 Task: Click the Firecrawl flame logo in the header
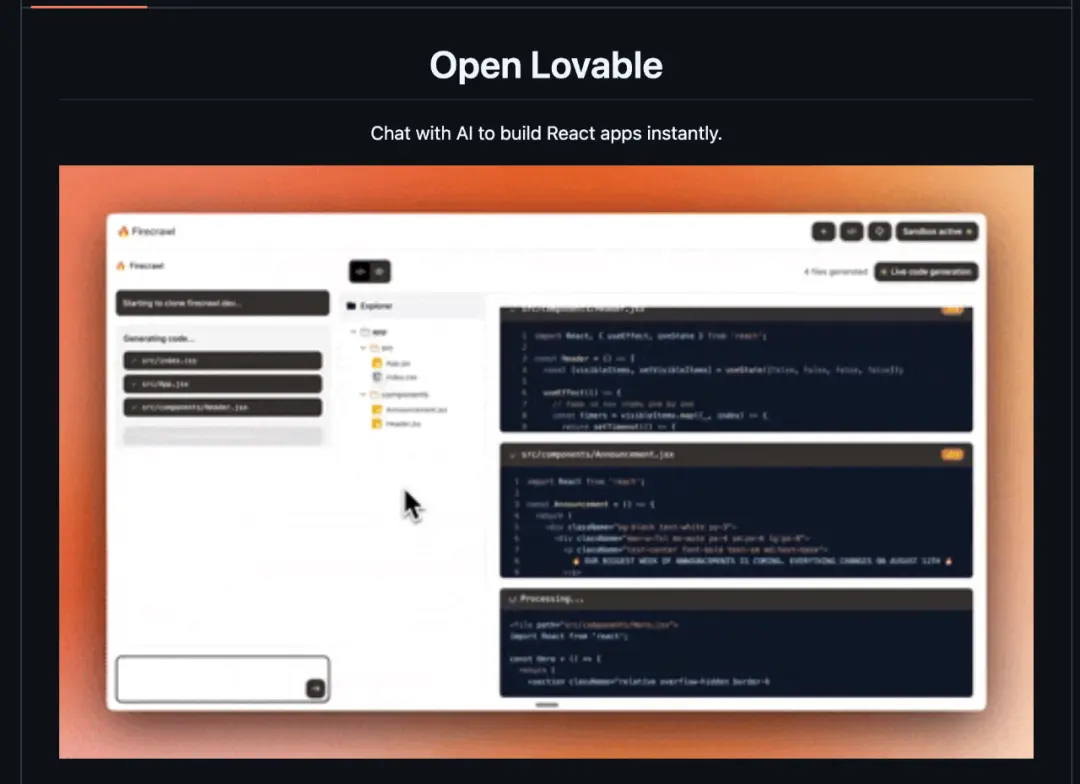point(123,231)
